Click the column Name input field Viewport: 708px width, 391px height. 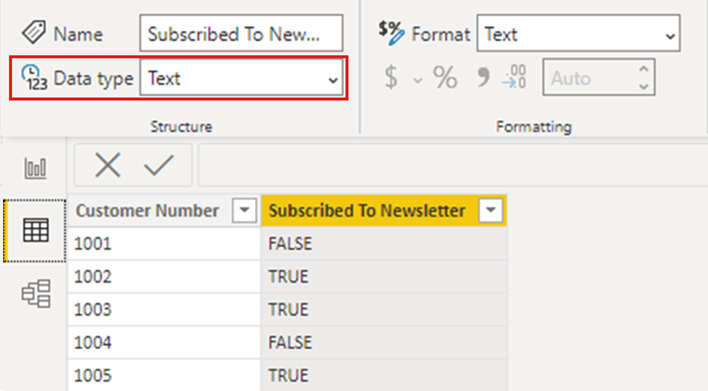tap(242, 33)
